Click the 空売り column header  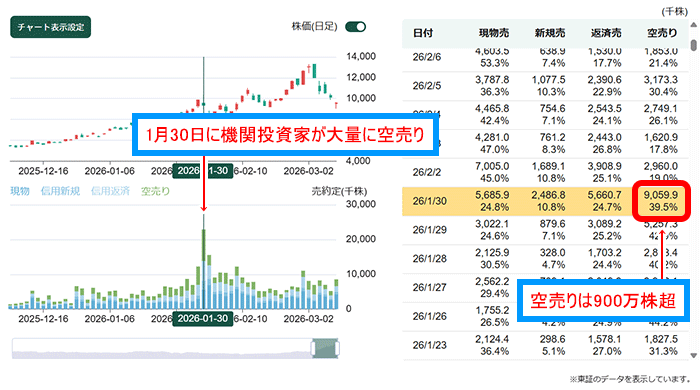coord(662,33)
